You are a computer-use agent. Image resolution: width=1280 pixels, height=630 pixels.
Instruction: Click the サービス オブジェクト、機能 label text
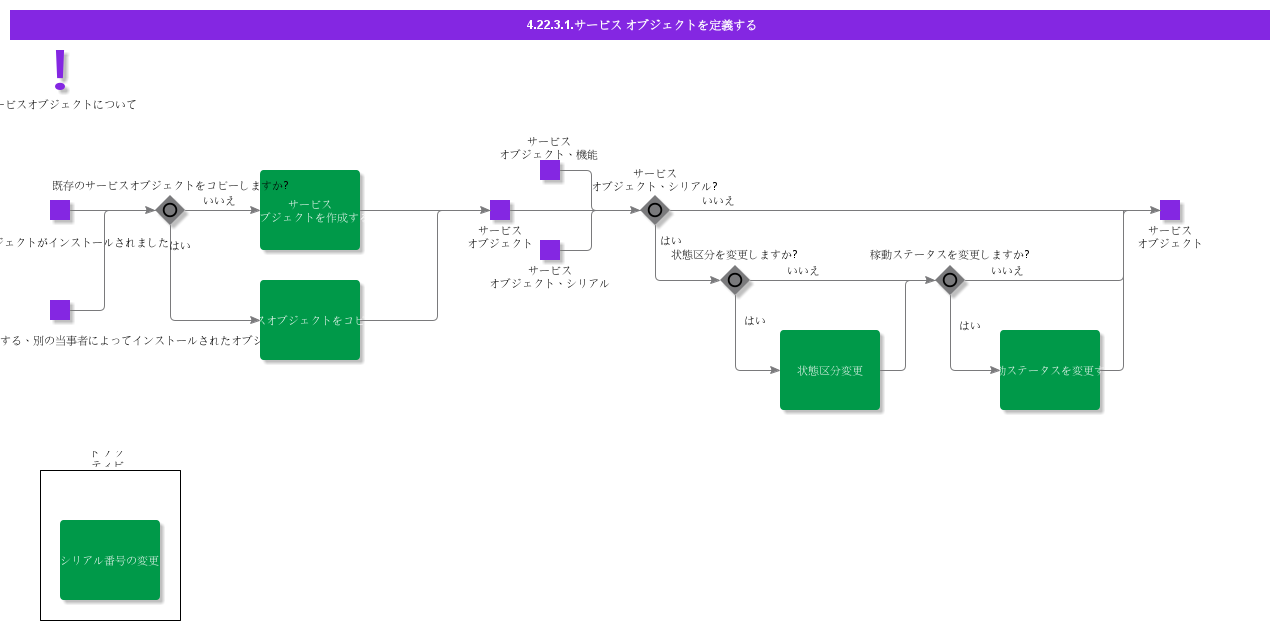[549, 148]
